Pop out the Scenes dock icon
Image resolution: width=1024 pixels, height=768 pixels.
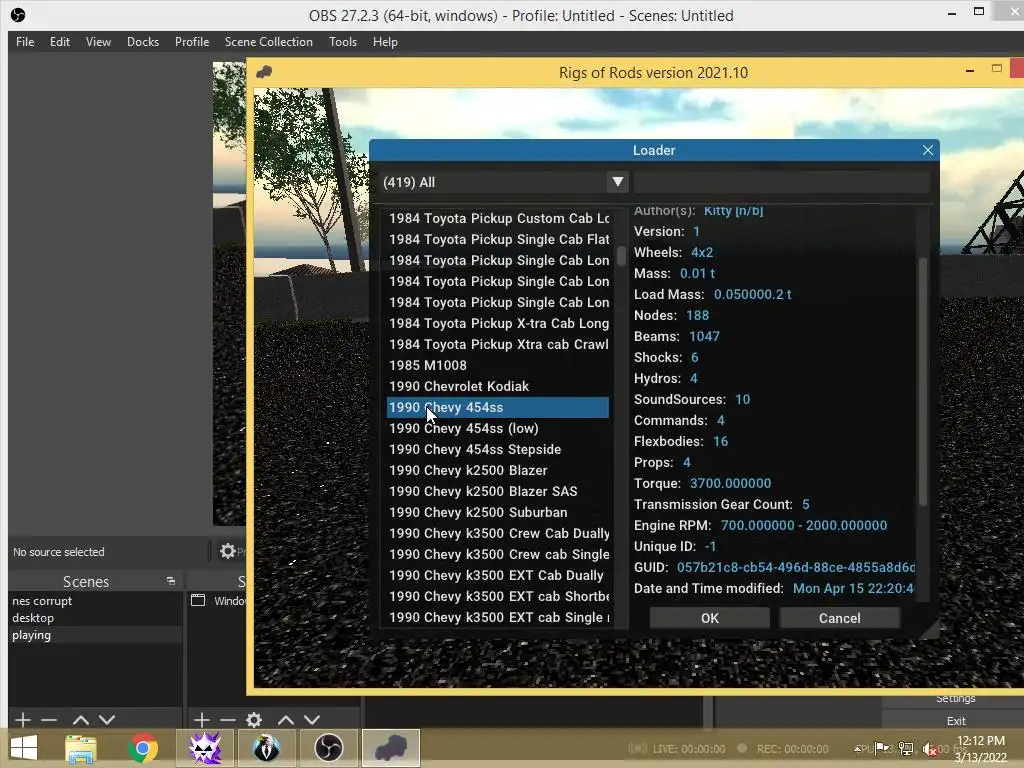tap(171, 581)
